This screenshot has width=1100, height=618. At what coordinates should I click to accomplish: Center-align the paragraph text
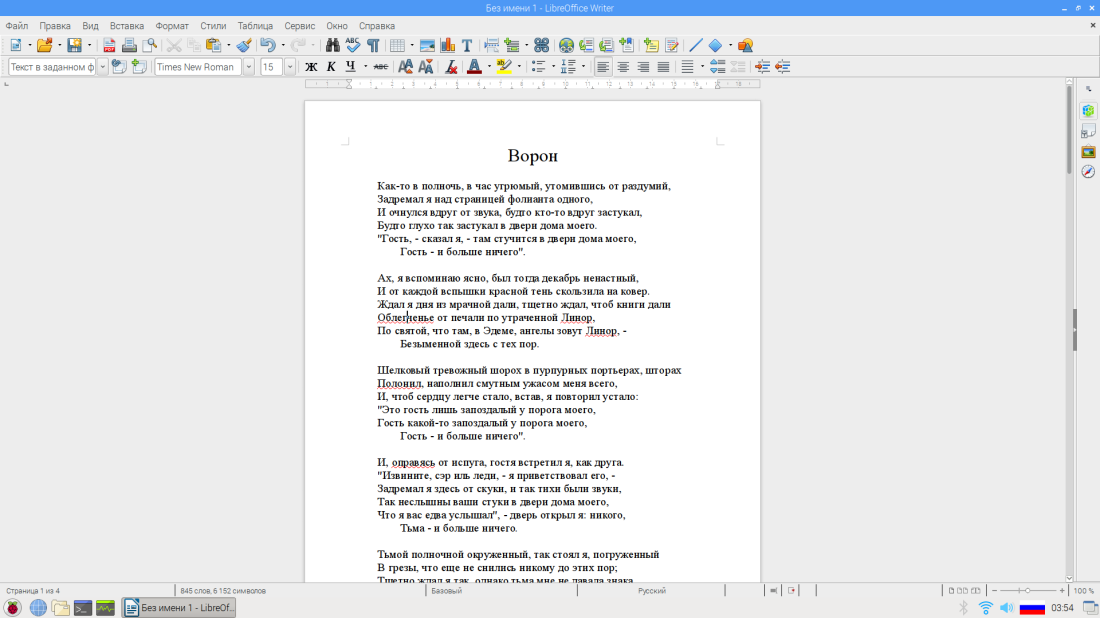pos(623,67)
